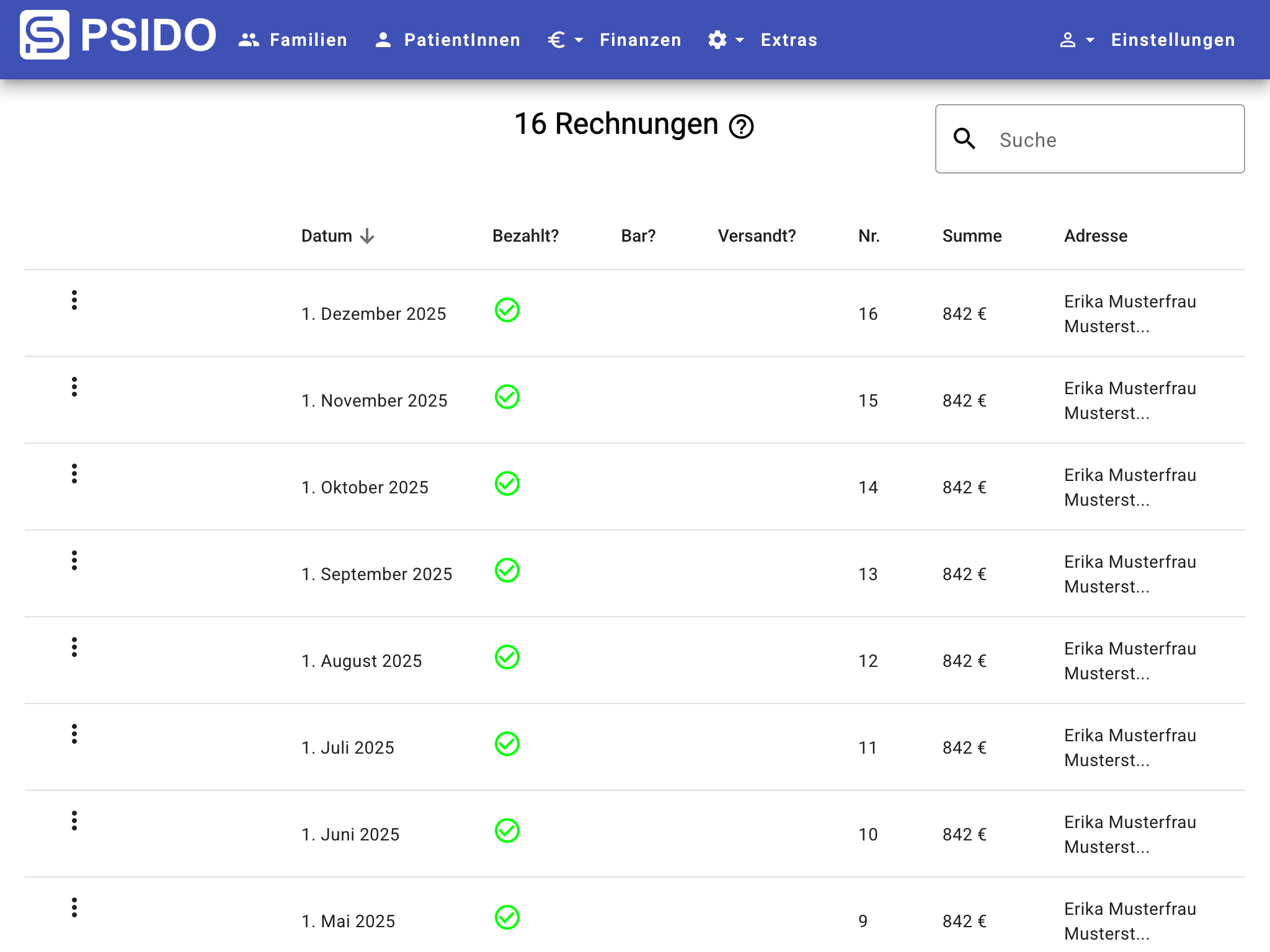
Task: Select date 1. Juli 2025
Action: [348, 747]
